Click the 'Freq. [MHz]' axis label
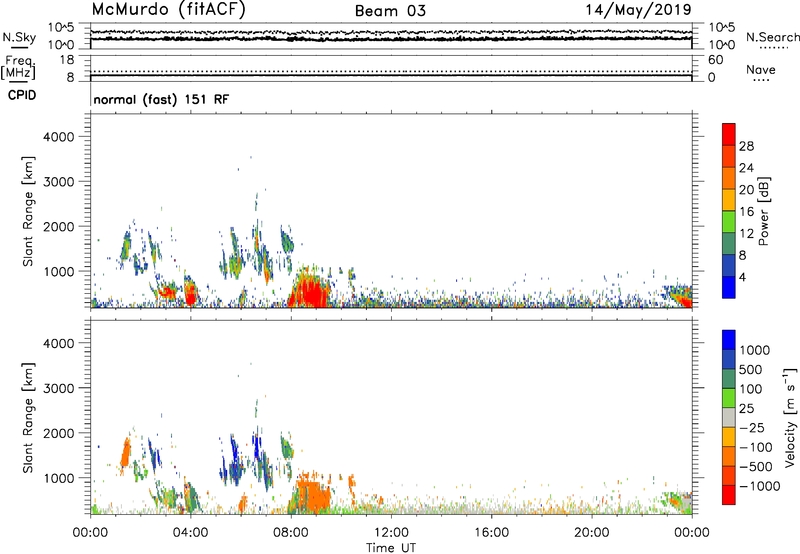The image size is (800, 554). point(18,68)
